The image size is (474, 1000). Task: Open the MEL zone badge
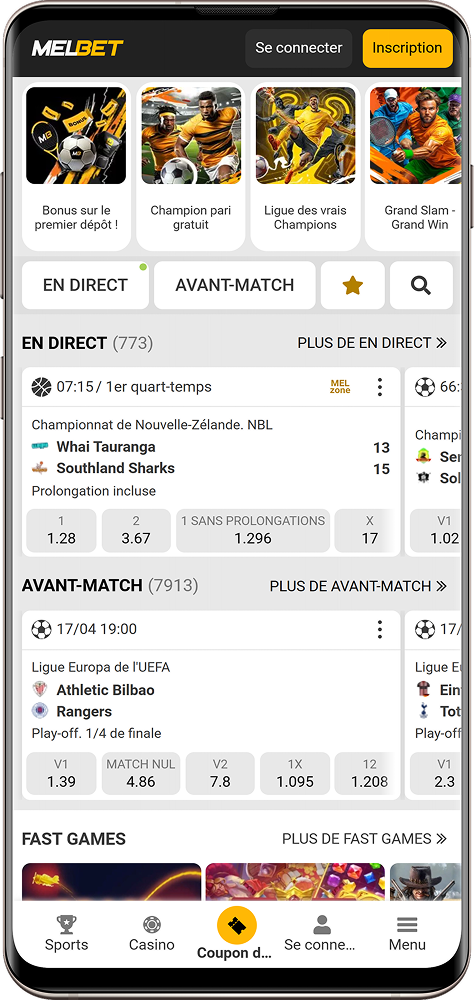click(x=340, y=386)
